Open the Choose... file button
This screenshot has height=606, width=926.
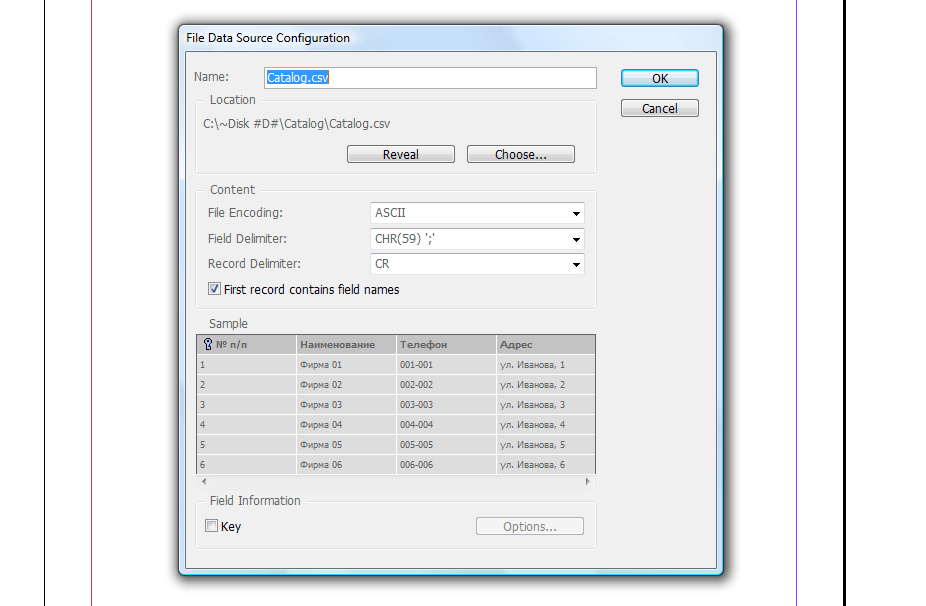(x=520, y=154)
